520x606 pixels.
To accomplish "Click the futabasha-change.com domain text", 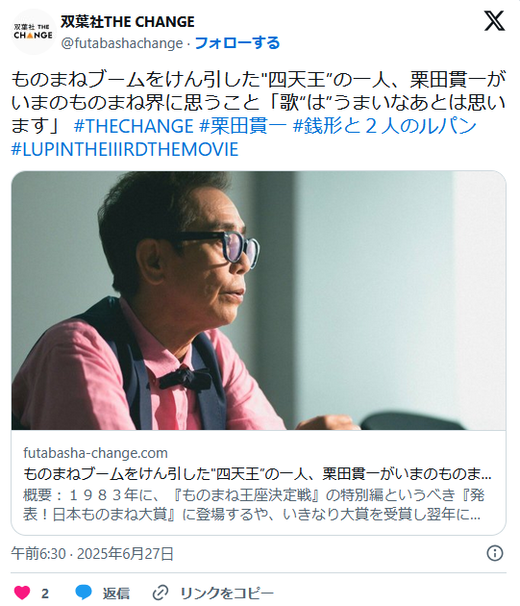I will [x=95, y=453].
